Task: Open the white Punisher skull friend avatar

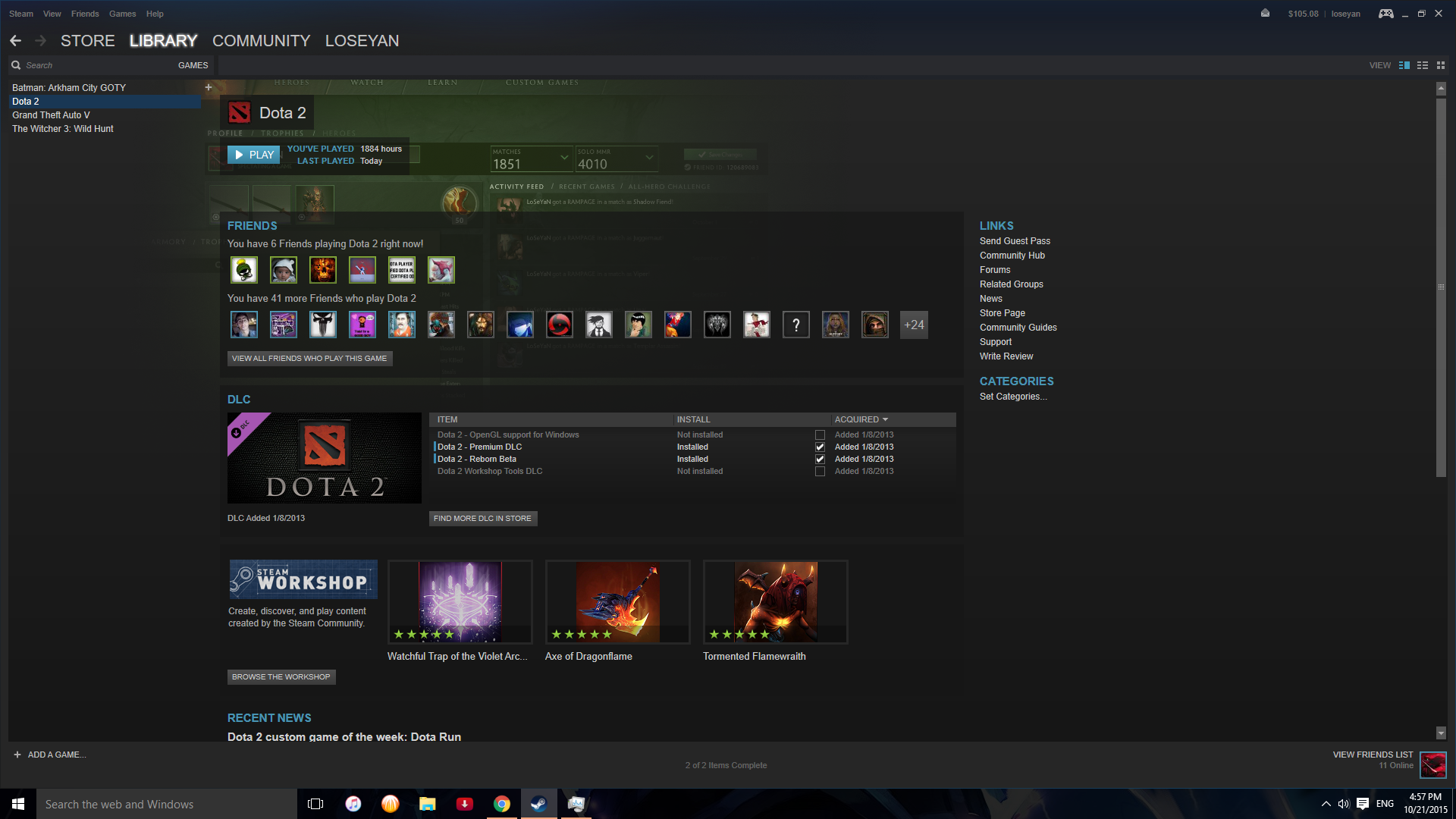Action: pos(323,325)
